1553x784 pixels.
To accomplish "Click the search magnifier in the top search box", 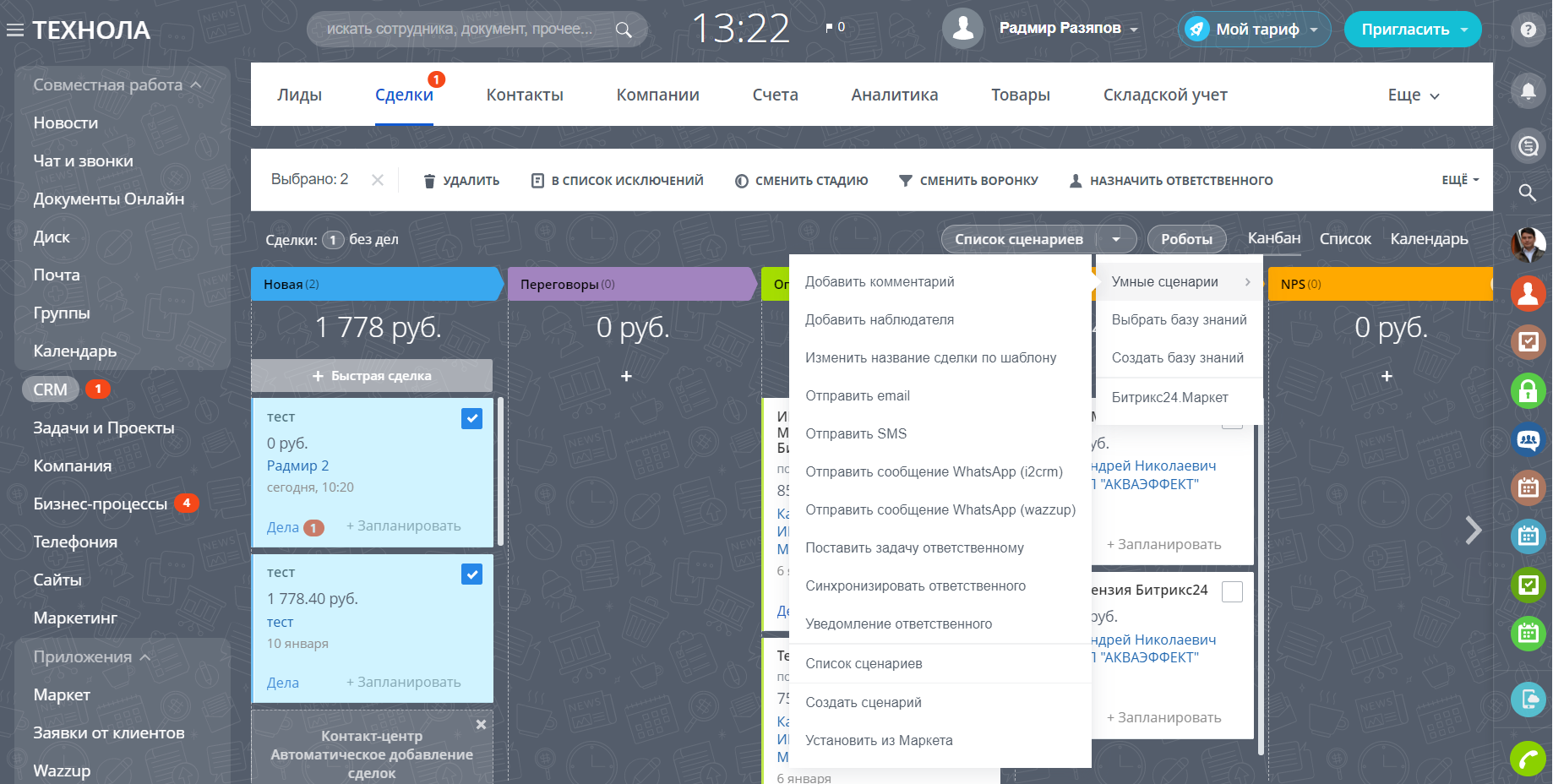I will [624, 30].
